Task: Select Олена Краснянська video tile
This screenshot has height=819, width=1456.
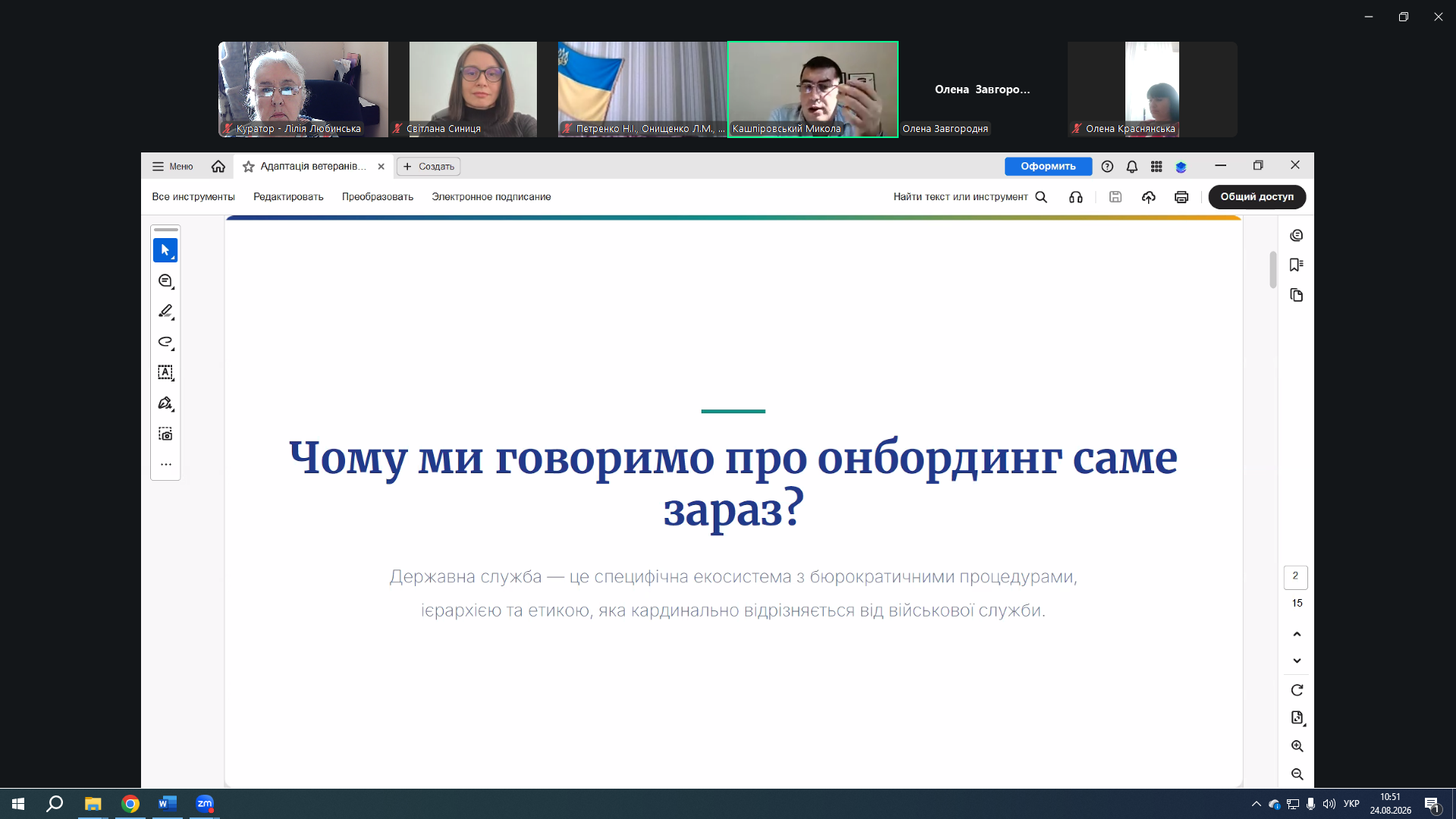Action: click(1152, 89)
